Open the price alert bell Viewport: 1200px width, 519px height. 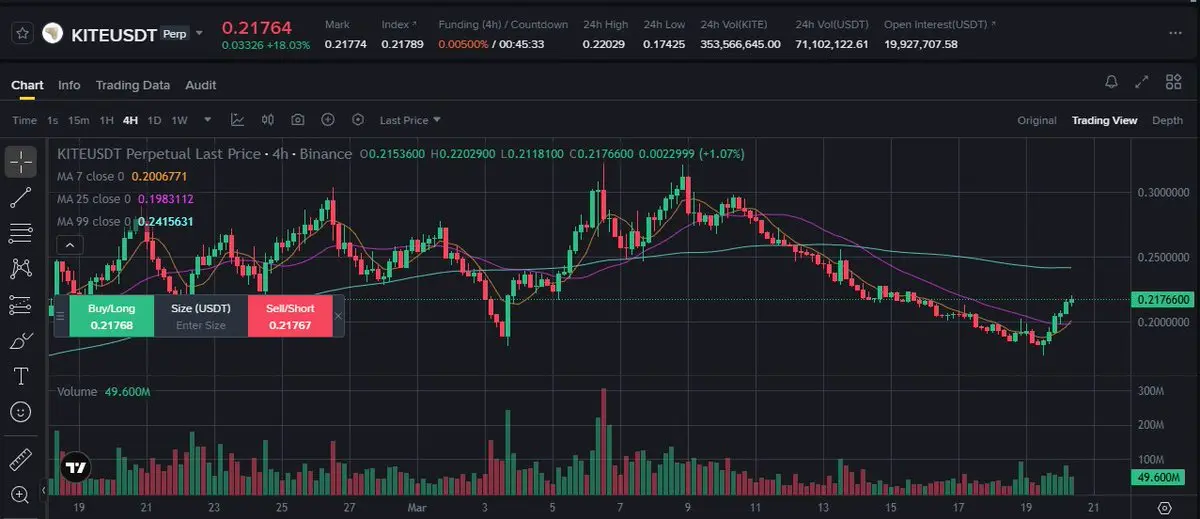(x=1112, y=82)
